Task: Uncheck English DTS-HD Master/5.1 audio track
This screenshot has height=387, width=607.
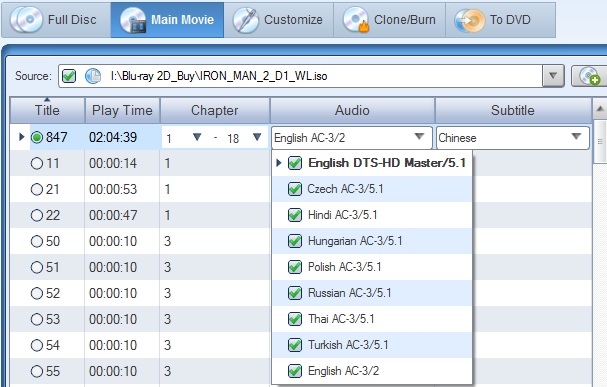Action: pyautogui.click(x=295, y=163)
